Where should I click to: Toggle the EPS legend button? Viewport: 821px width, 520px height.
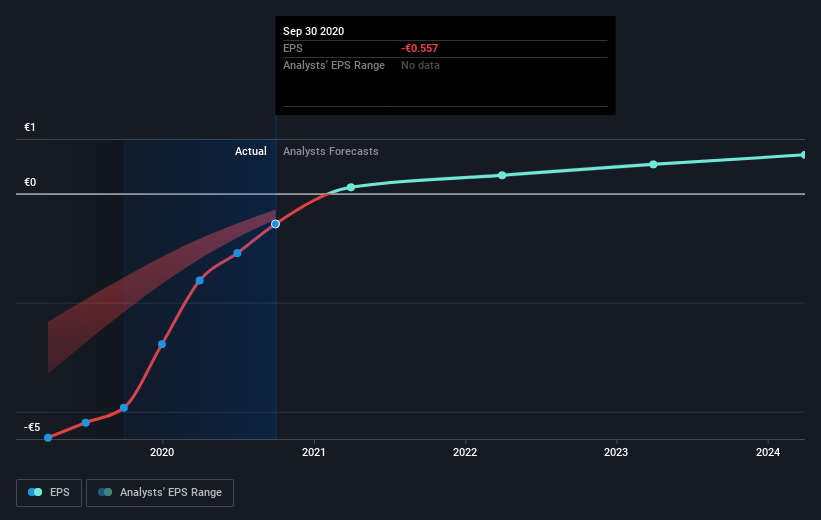pos(49,492)
